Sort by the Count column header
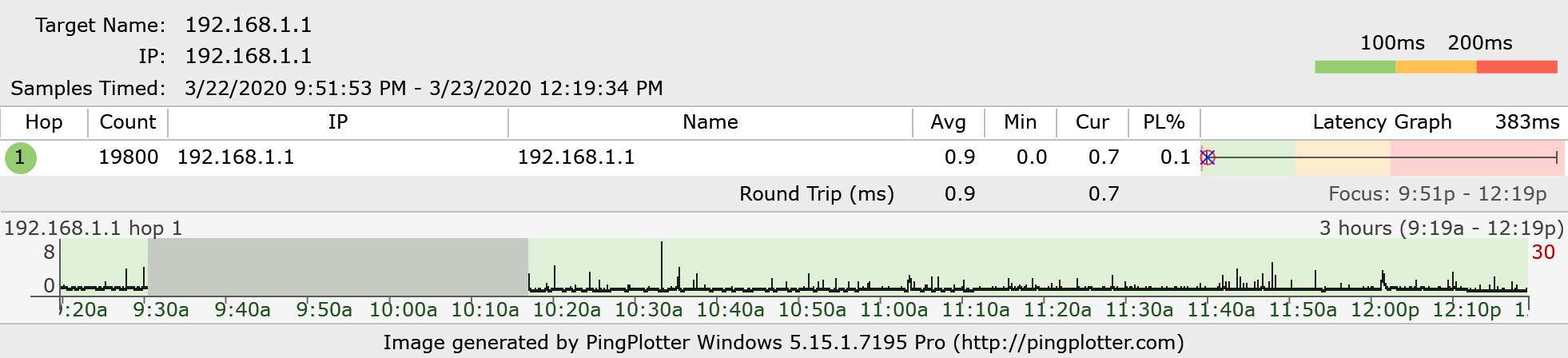 coord(127,122)
